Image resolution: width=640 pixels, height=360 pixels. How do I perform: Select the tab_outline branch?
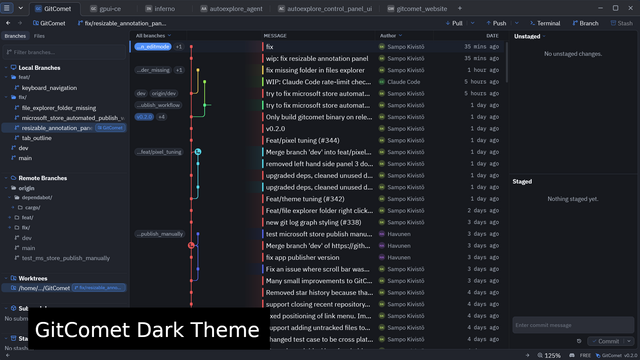click(36, 138)
